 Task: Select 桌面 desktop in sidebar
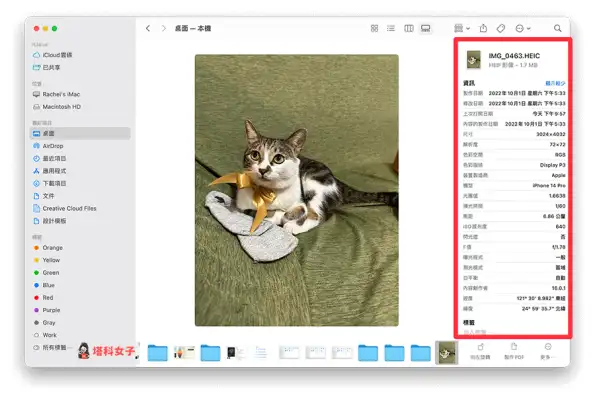[80, 133]
